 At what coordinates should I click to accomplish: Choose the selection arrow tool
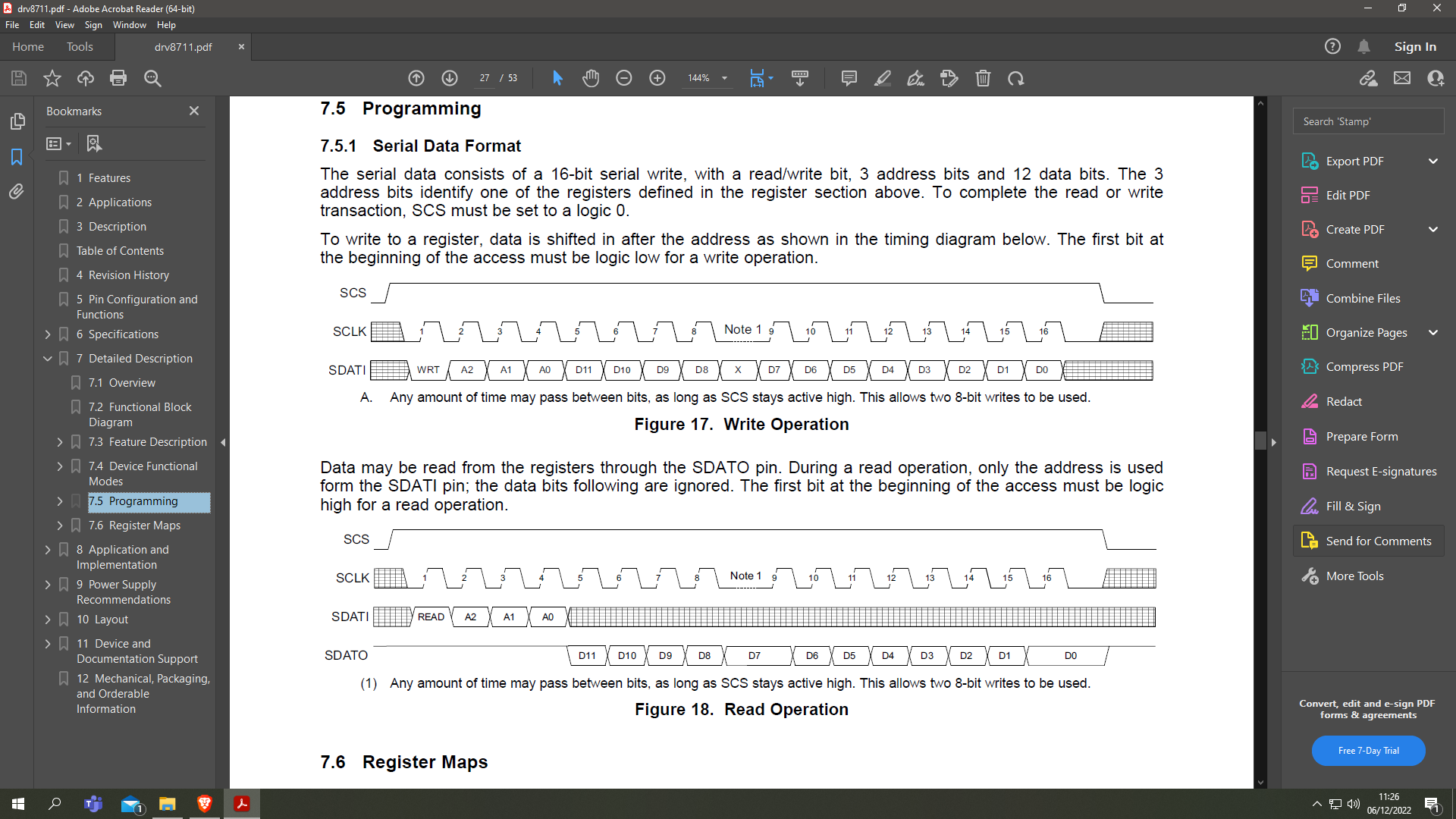click(557, 78)
